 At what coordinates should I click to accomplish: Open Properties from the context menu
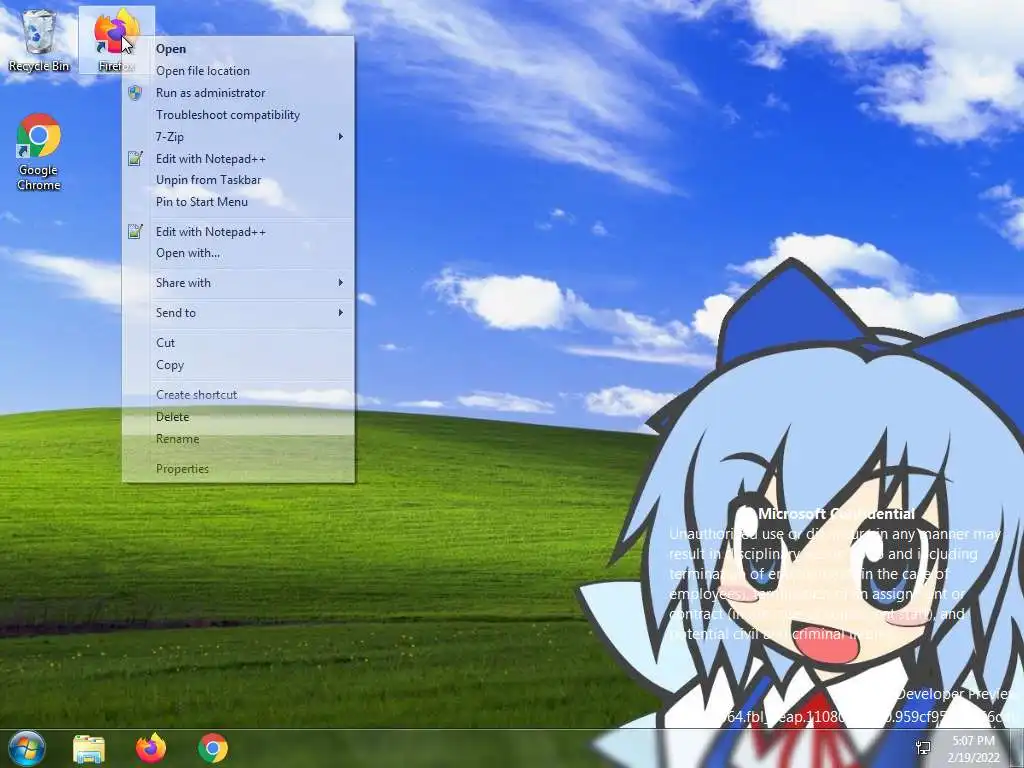238,469
